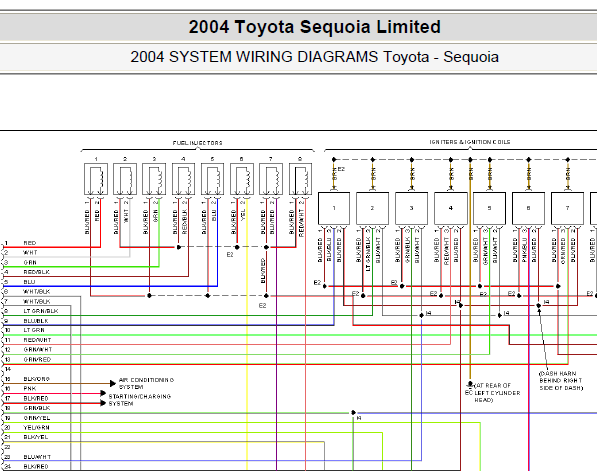Screen dimensions: 597x471
Task: Select pin 10 "LT GRN" wire label
Action: [x=34, y=330]
